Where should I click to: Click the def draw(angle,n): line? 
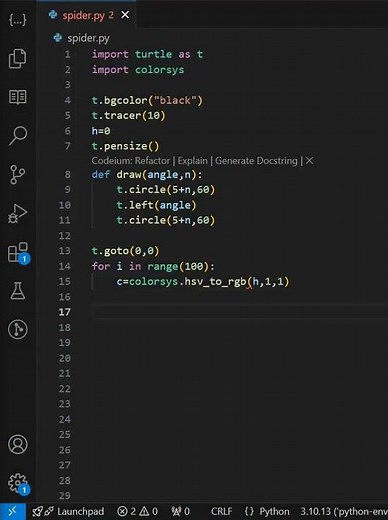pos(147,174)
